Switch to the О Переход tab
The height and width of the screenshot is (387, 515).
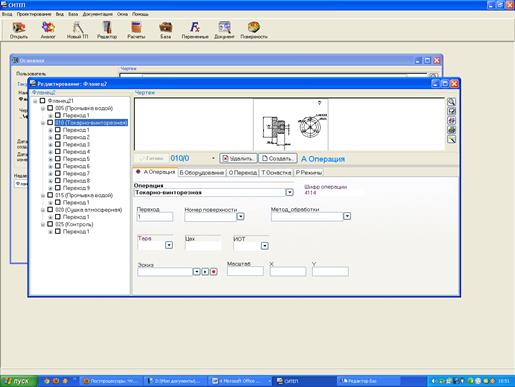pos(243,173)
